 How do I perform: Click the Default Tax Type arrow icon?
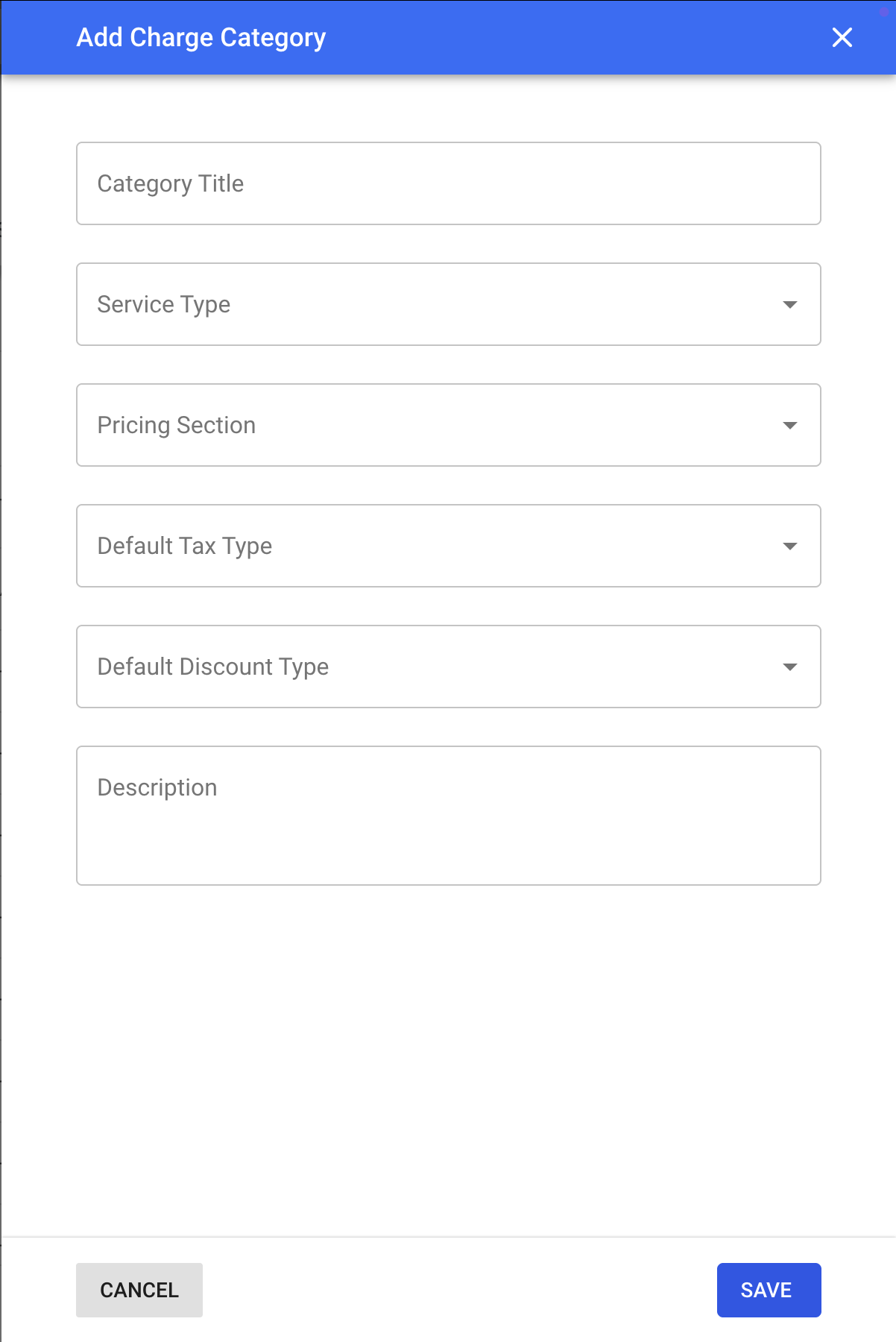pyautogui.click(x=790, y=546)
